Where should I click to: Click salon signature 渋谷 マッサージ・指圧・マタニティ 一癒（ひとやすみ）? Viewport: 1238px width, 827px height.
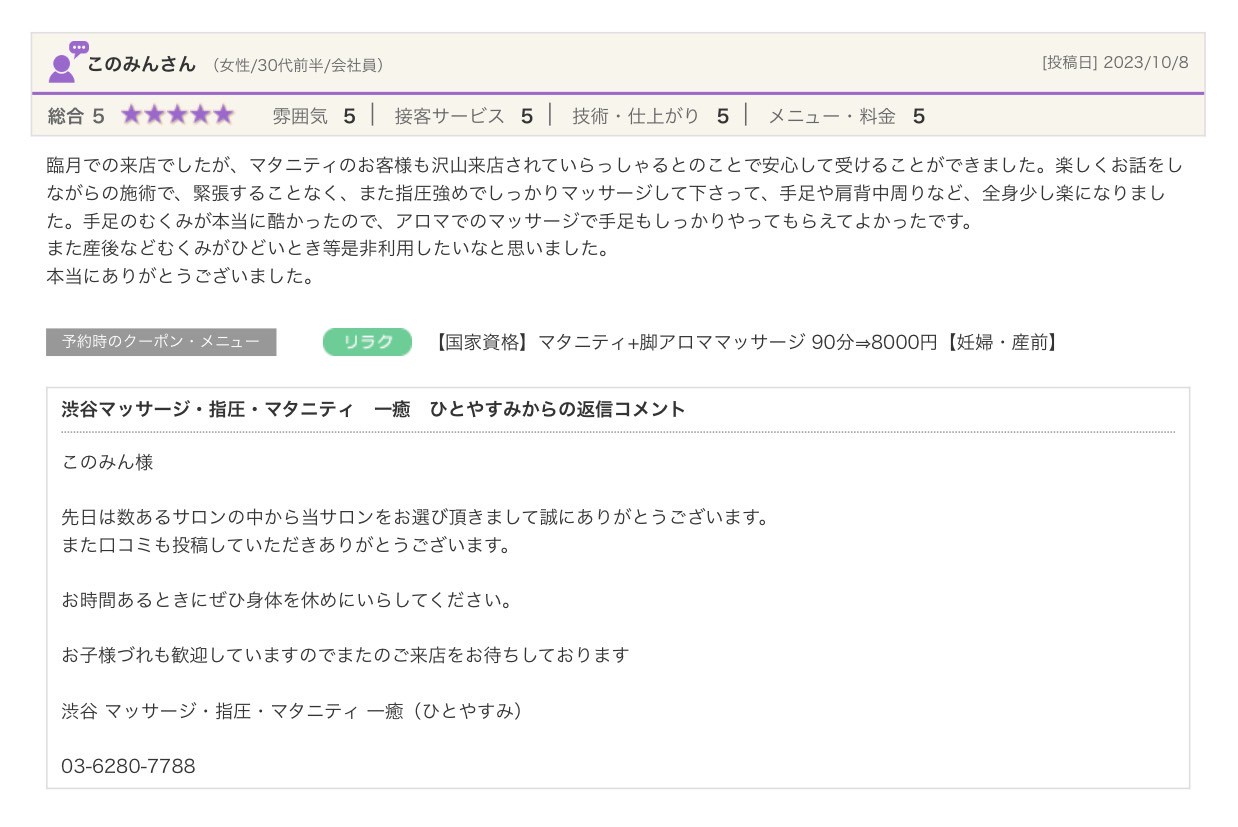pyautogui.click(x=292, y=711)
